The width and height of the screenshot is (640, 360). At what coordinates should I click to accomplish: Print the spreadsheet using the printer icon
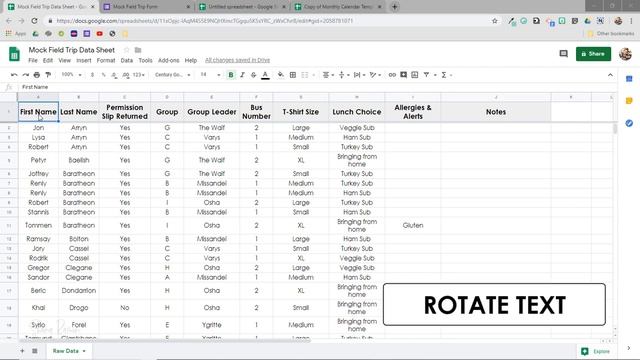(x=37, y=75)
